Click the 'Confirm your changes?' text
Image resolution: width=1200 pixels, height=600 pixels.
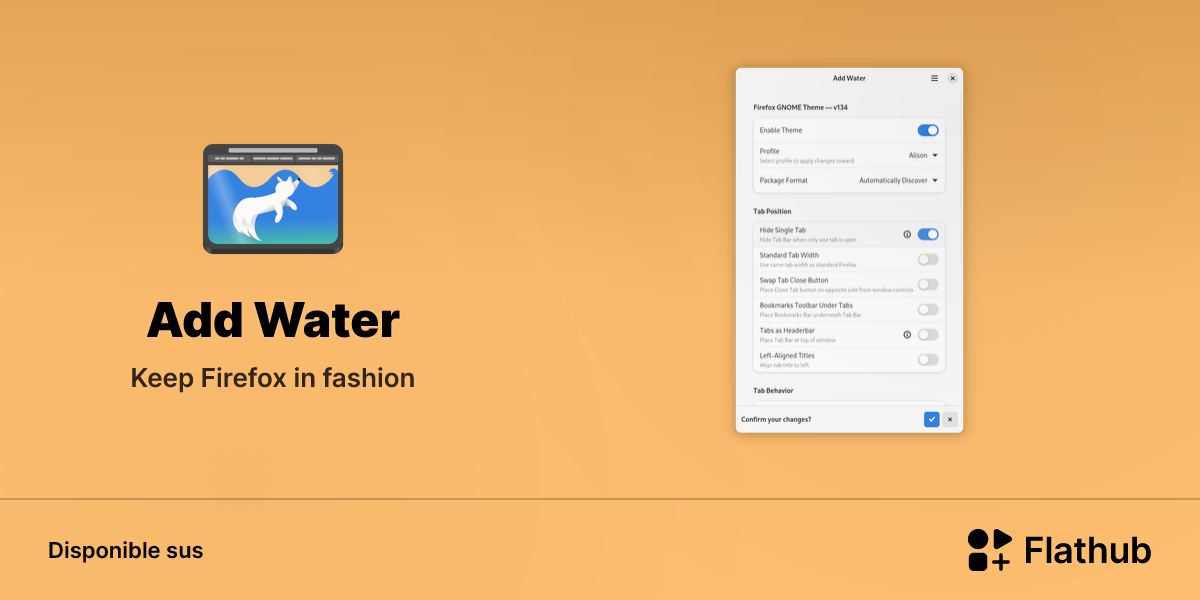(x=776, y=419)
